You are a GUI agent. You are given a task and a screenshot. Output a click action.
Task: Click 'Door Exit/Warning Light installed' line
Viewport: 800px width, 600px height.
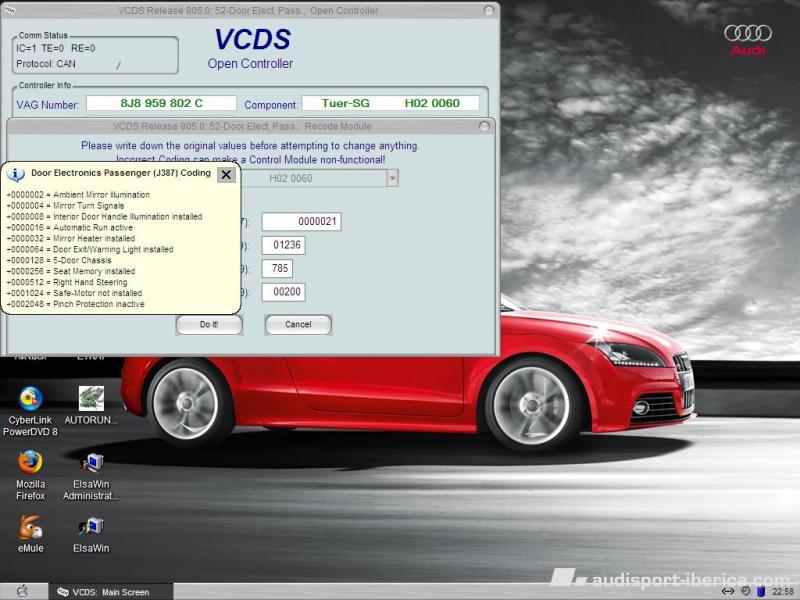(x=90, y=249)
